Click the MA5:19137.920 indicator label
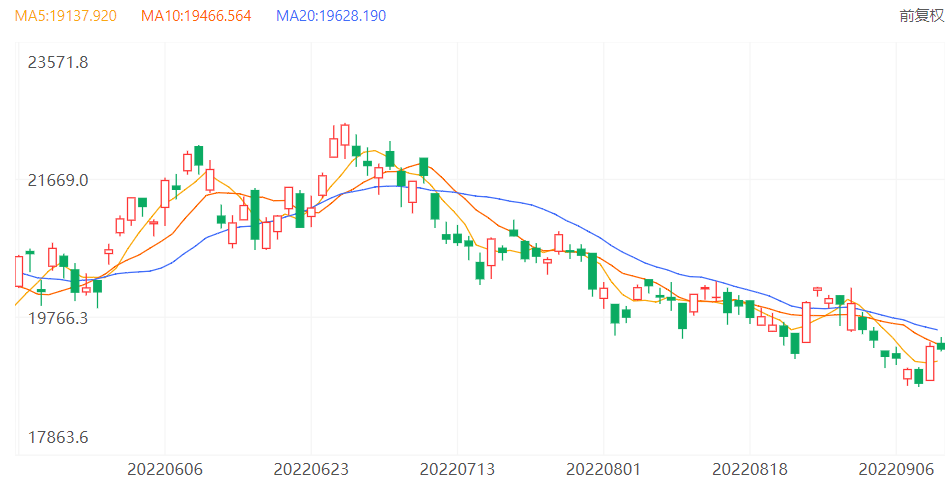The image size is (952, 482). pos(66,16)
